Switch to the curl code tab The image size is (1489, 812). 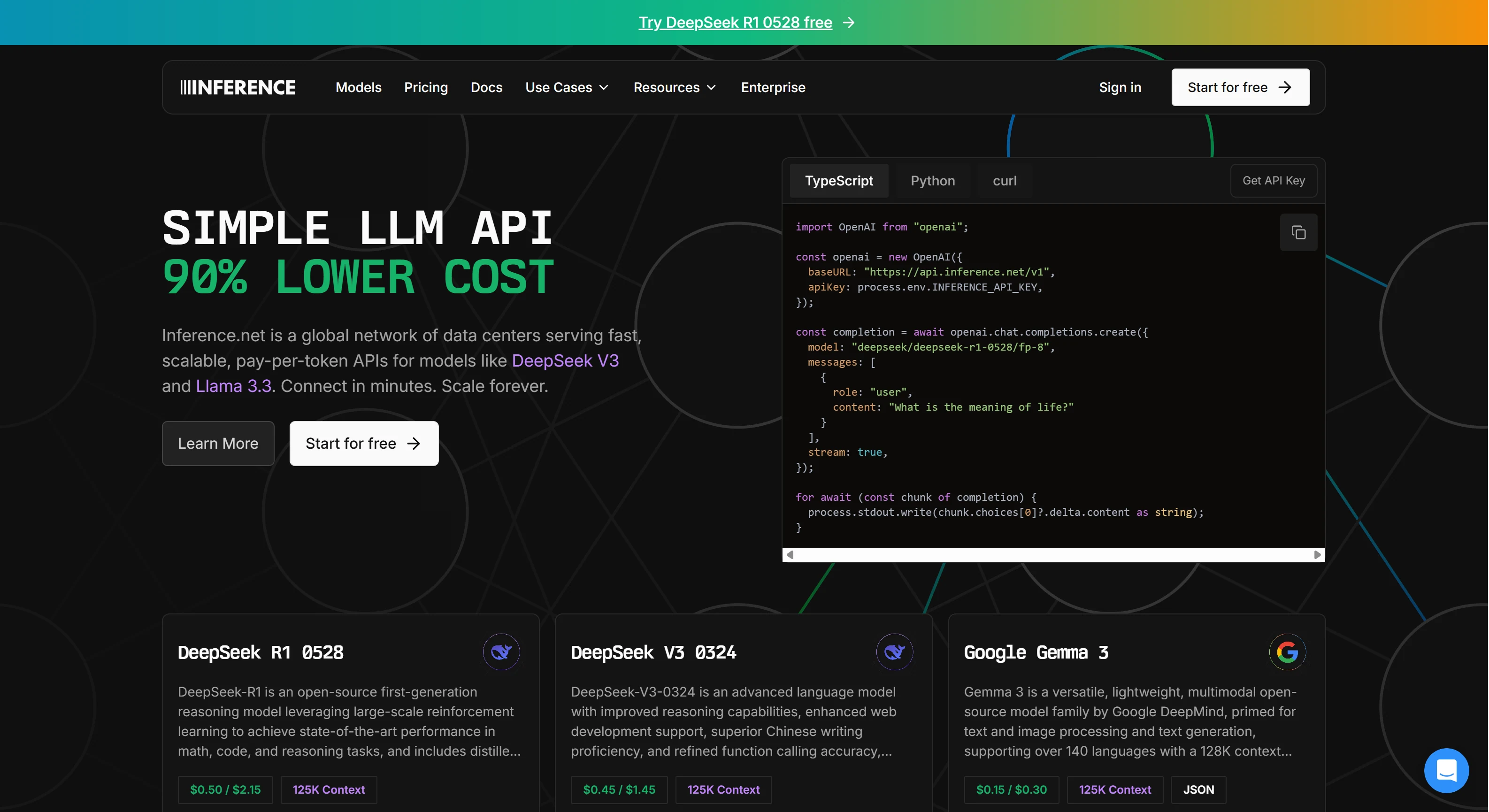point(1005,181)
